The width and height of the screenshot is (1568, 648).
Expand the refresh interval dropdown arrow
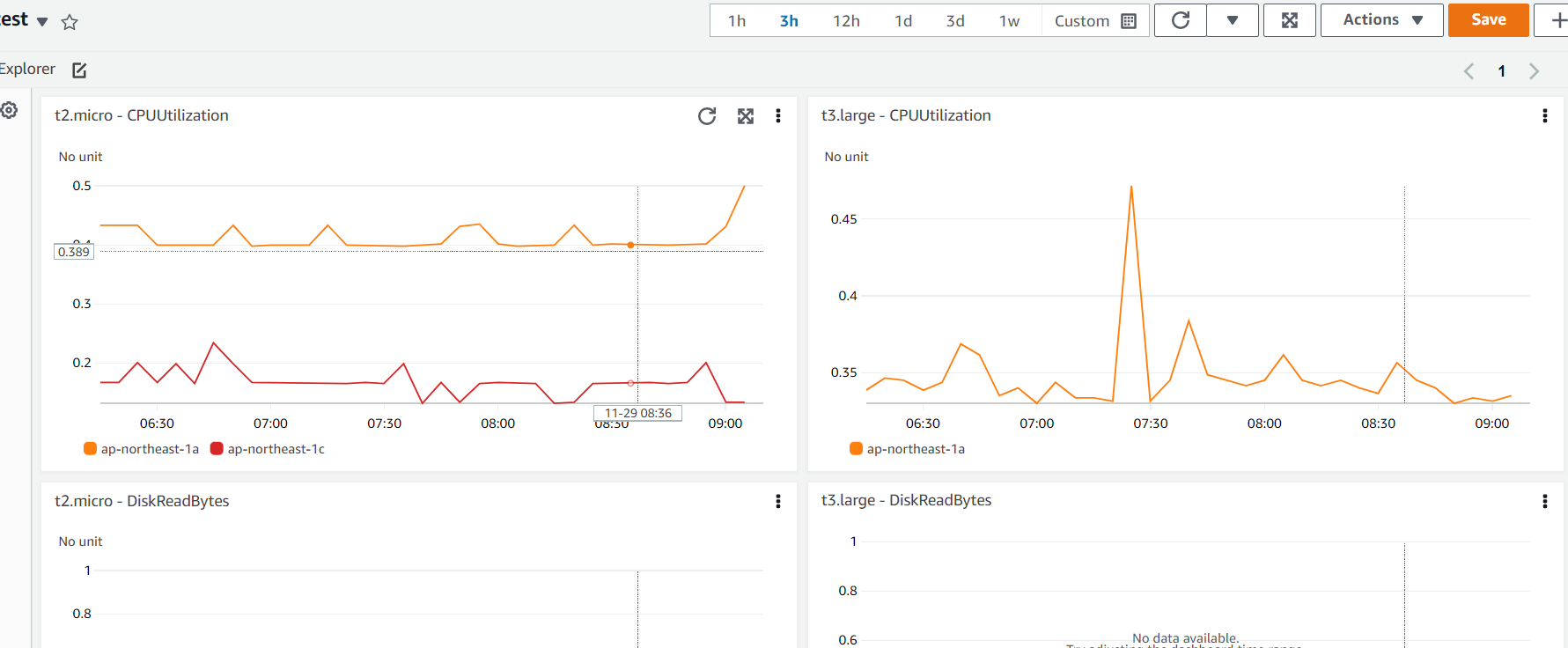tap(1232, 20)
